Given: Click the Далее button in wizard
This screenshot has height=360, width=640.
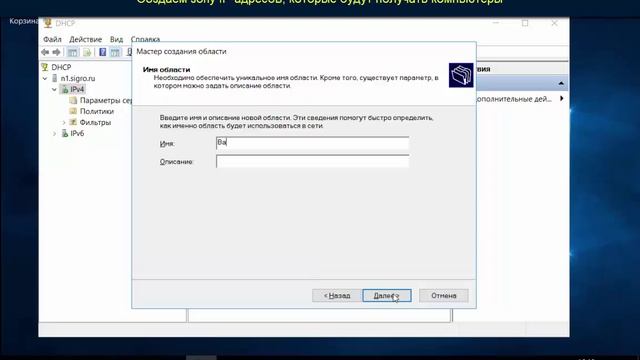Looking at the screenshot, I should [387, 296].
